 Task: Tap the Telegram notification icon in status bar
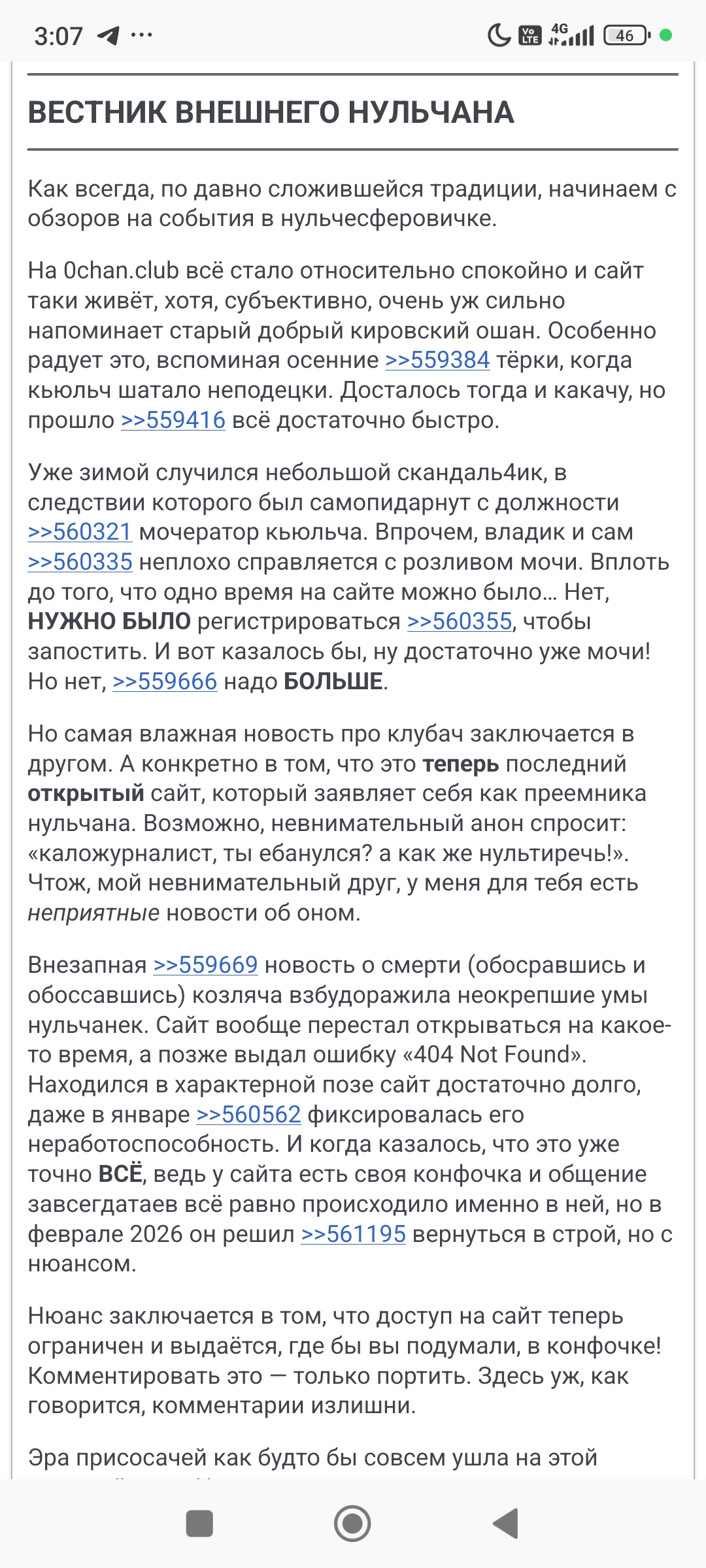[x=109, y=35]
